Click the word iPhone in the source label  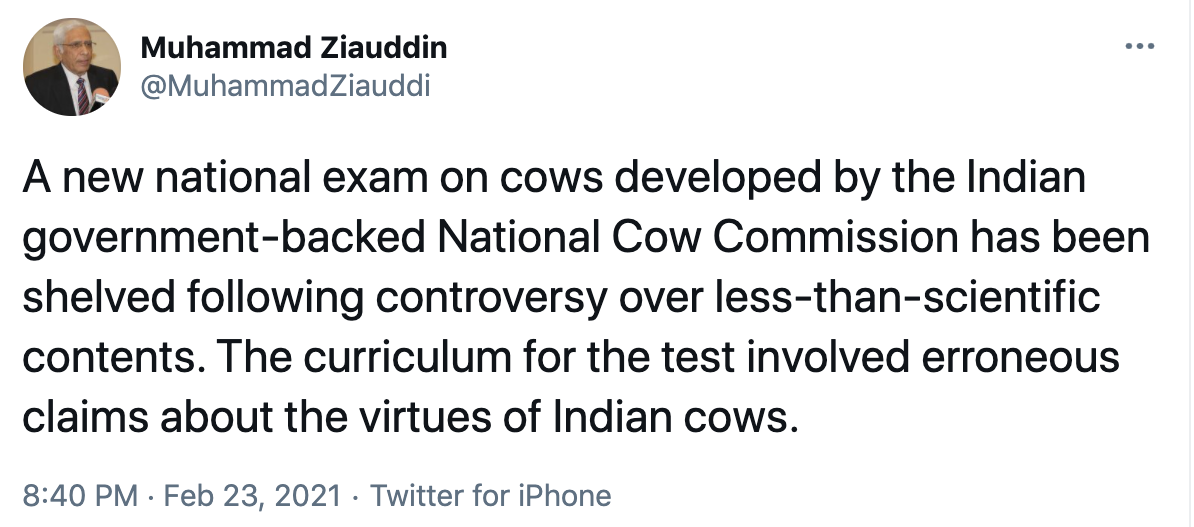tap(564, 496)
